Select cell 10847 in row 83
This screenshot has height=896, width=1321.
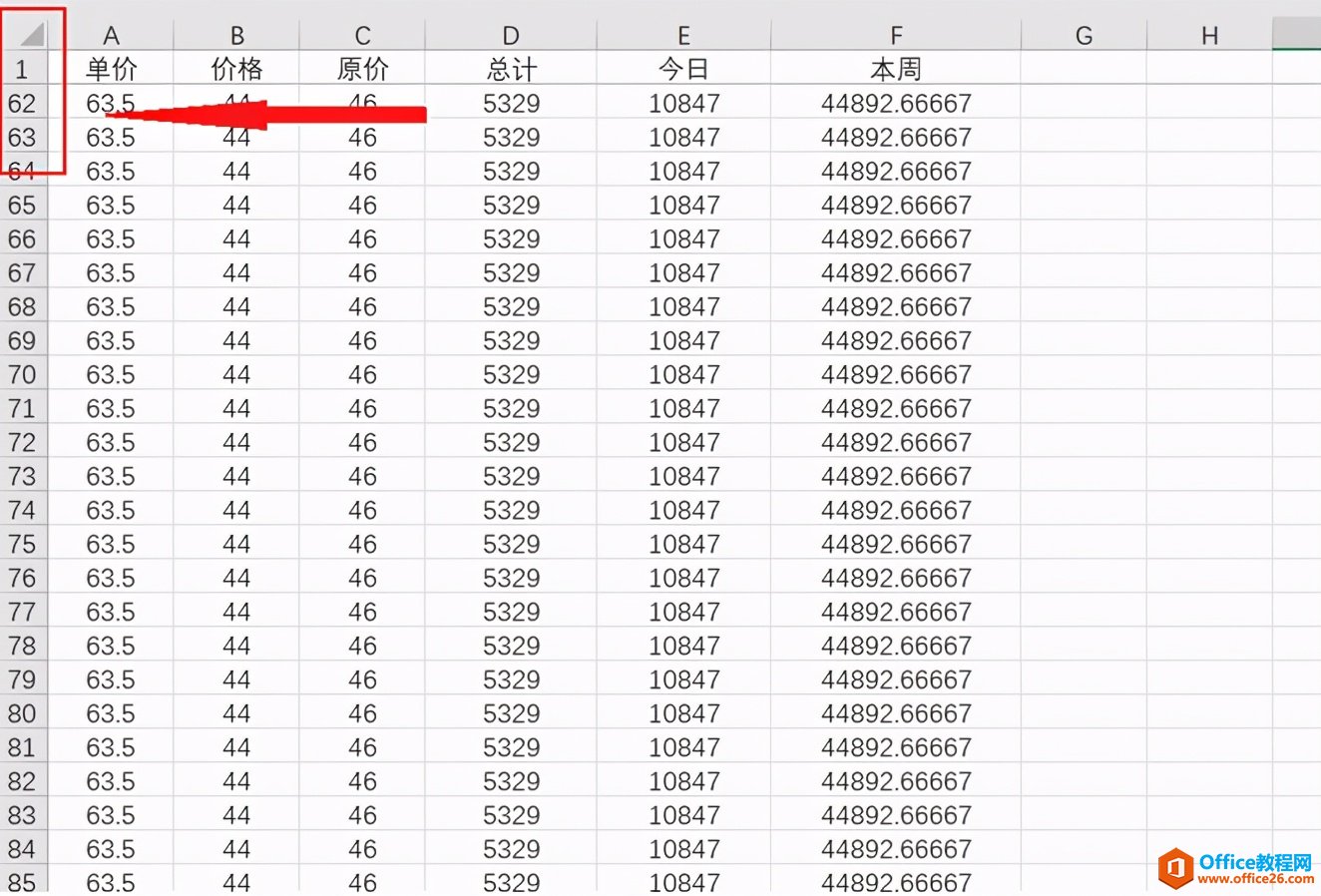coord(683,815)
